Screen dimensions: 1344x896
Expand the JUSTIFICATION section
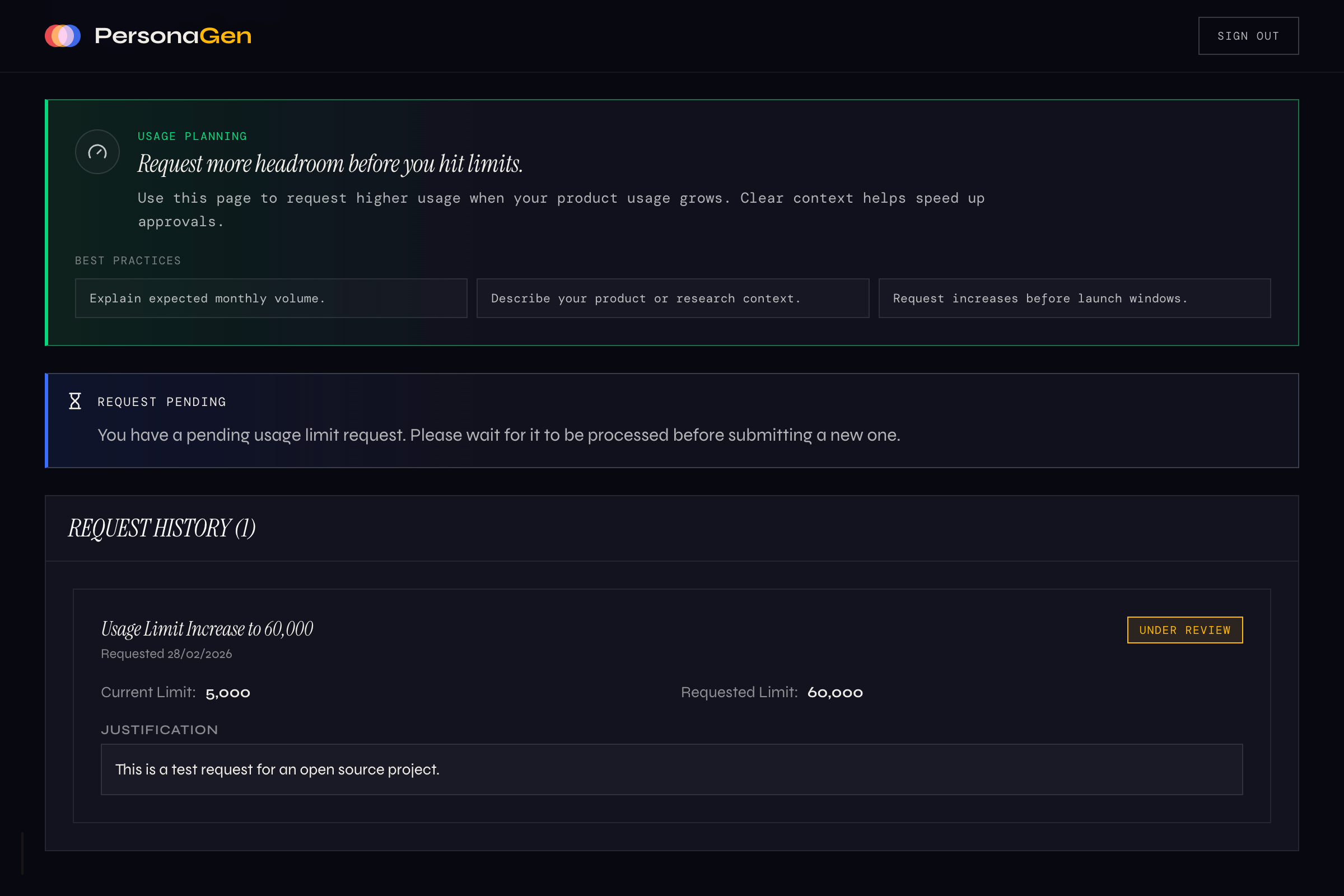[160, 730]
